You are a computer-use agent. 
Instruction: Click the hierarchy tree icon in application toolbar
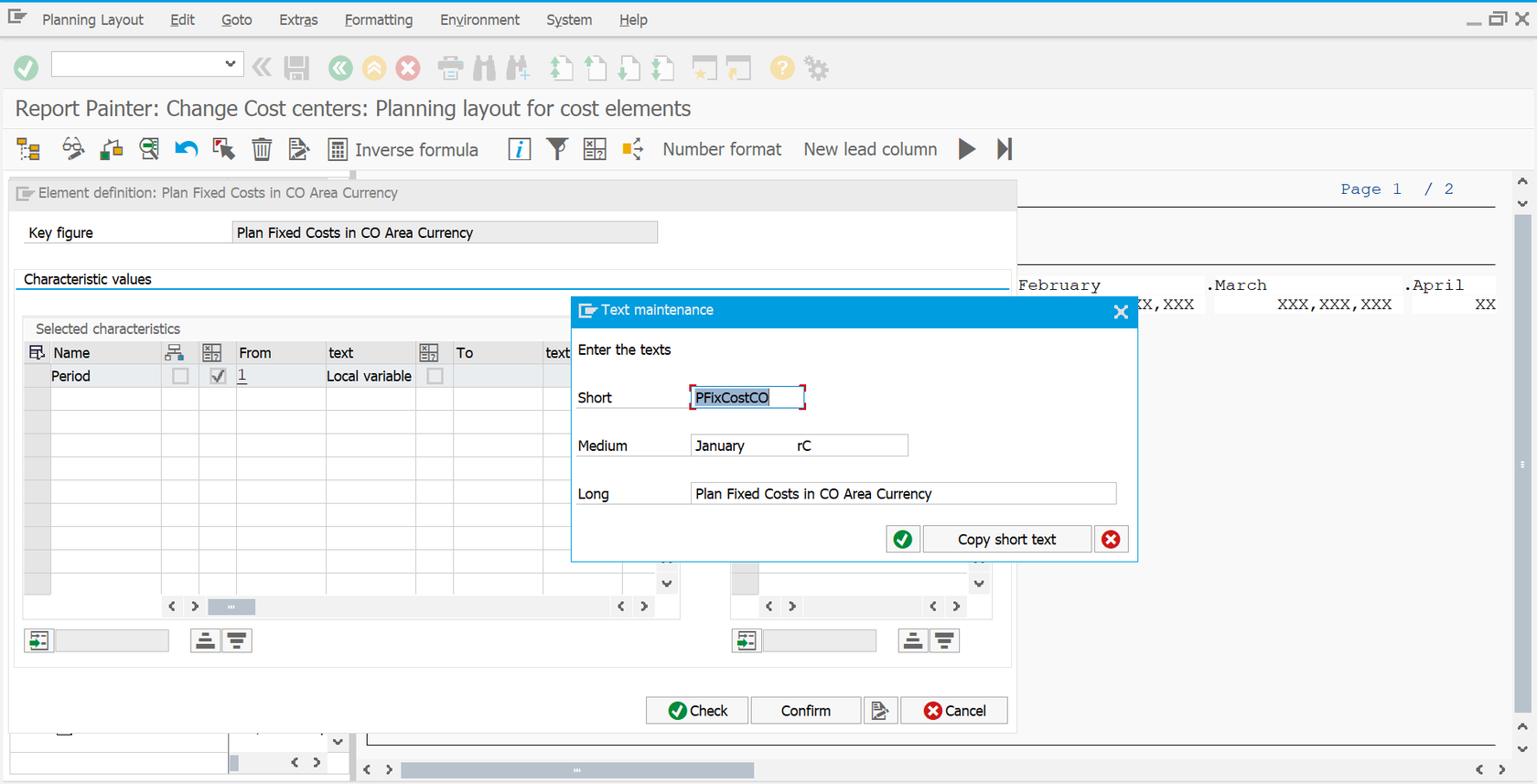28,149
